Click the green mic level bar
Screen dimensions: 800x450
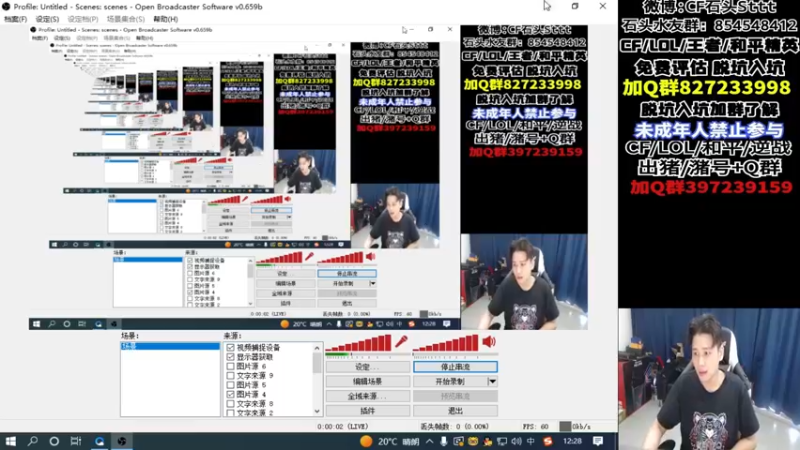(x=338, y=354)
